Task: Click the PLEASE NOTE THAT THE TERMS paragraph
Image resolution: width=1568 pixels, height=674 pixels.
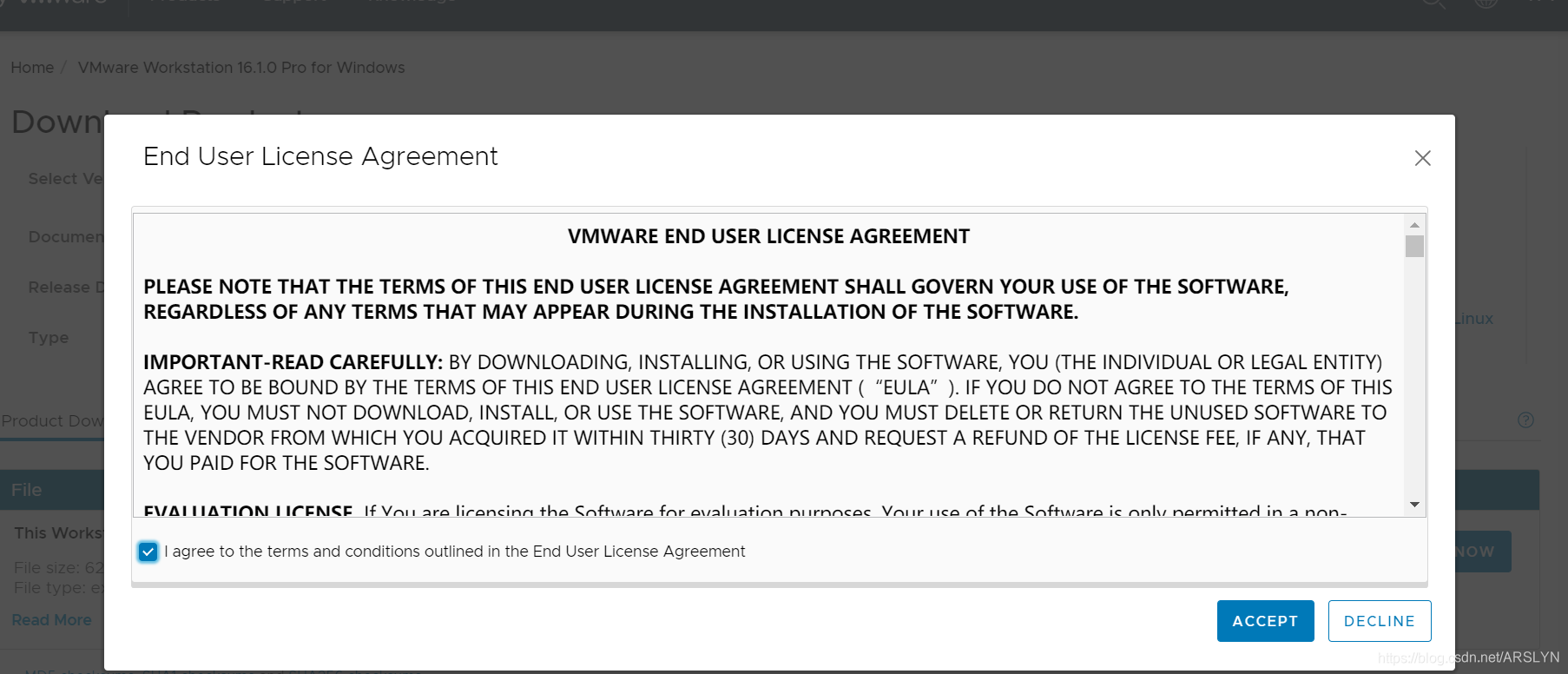Action: pos(716,300)
